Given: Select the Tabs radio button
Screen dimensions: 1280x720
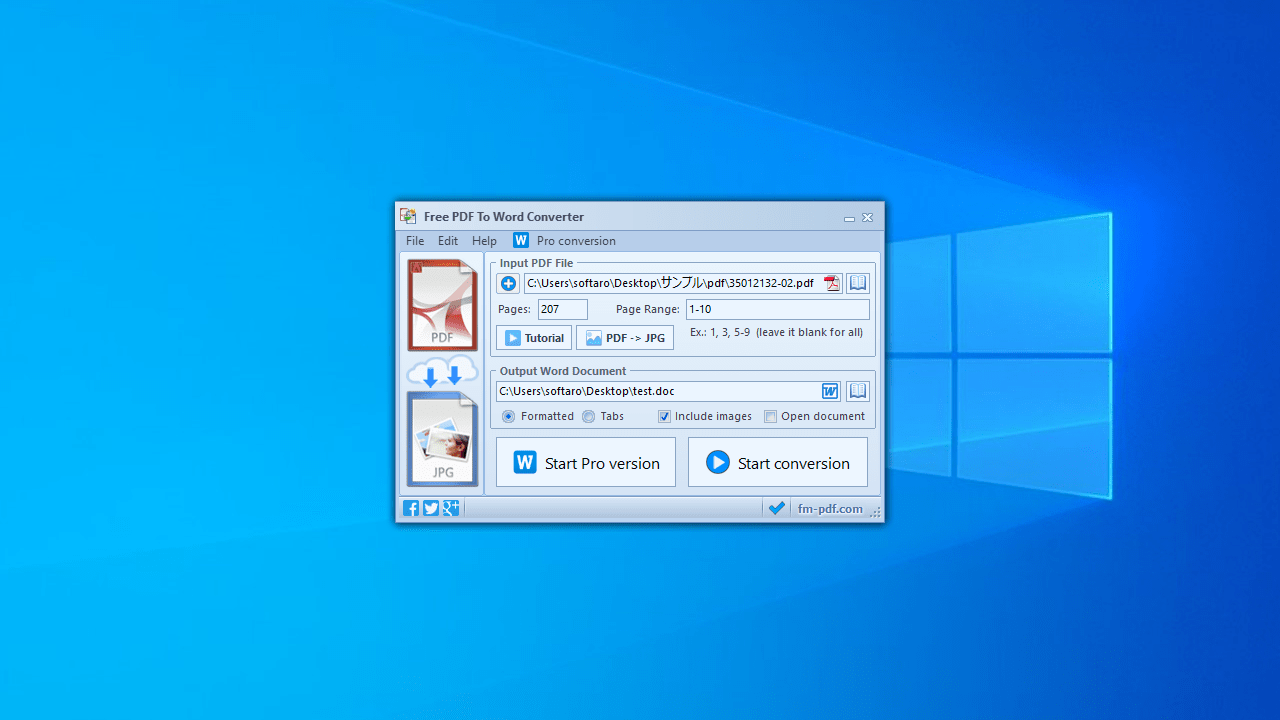Looking at the screenshot, I should point(588,416).
